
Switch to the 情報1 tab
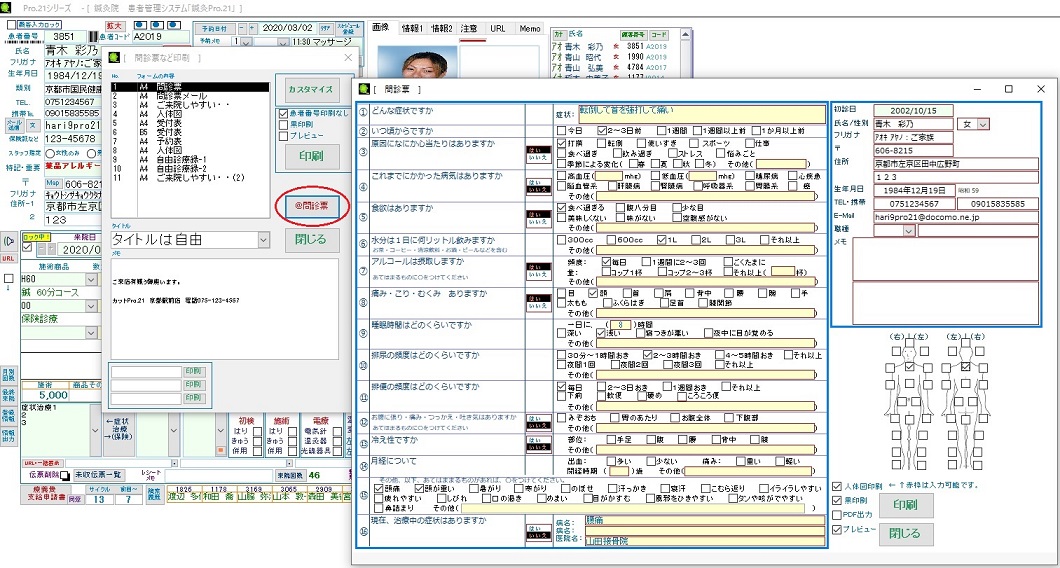[412, 28]
